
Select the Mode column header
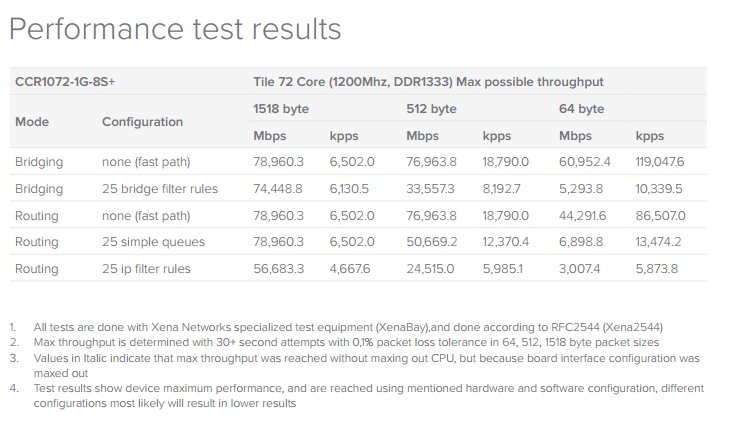(x=32, y=122)
